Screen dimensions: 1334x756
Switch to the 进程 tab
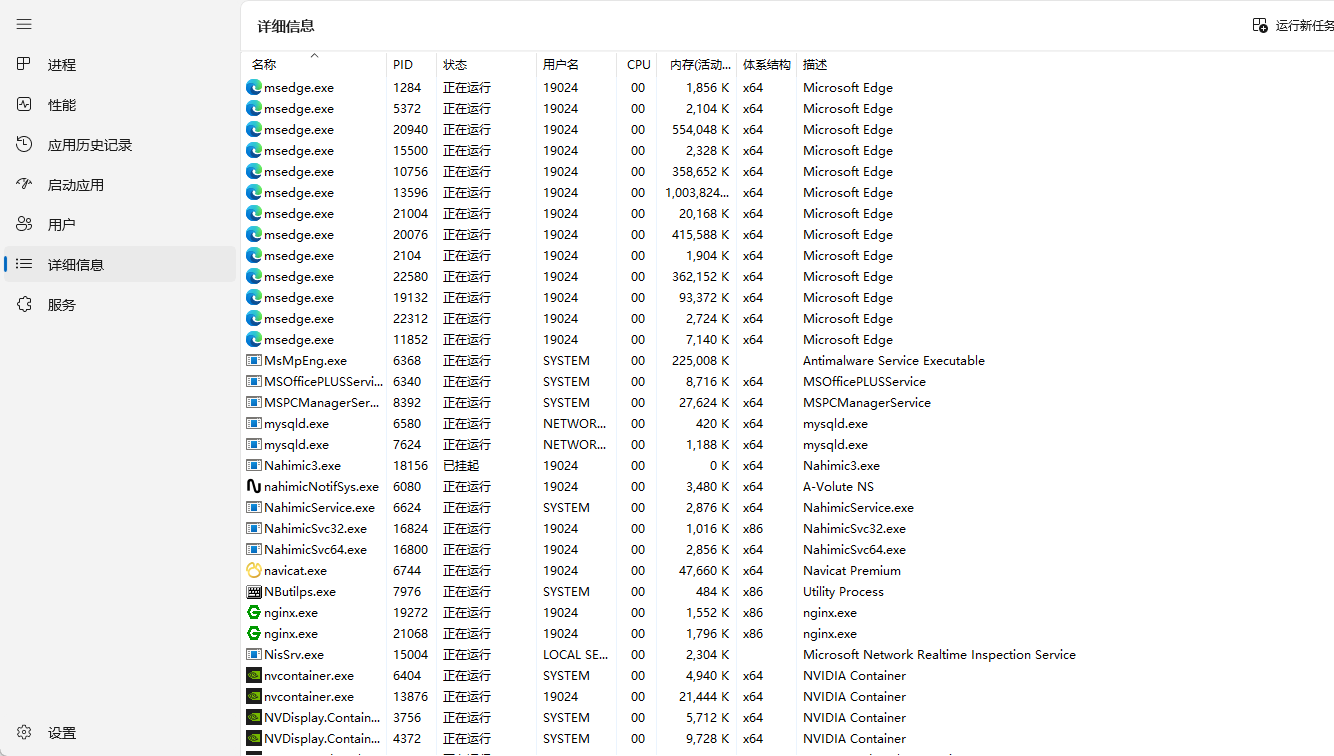point(120,64)
